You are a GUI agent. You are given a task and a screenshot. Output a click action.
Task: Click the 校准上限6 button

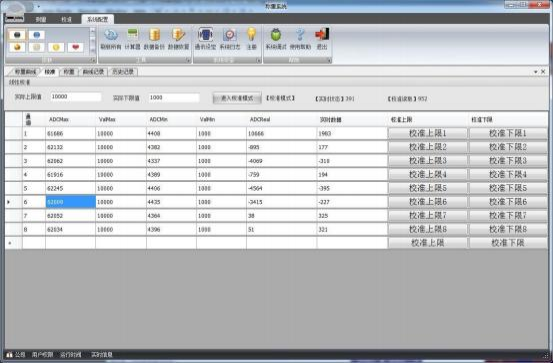pyautogui.click(x=427, y=202)
